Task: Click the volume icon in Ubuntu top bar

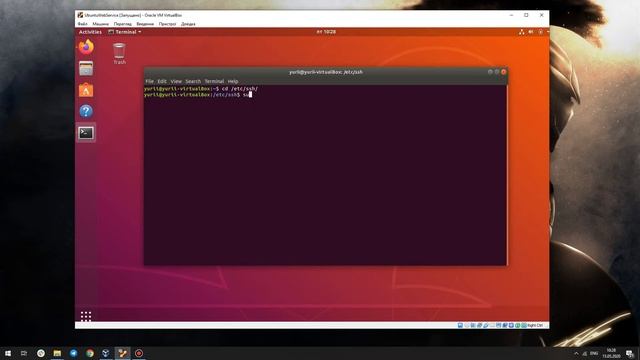Action: point(531,32)
